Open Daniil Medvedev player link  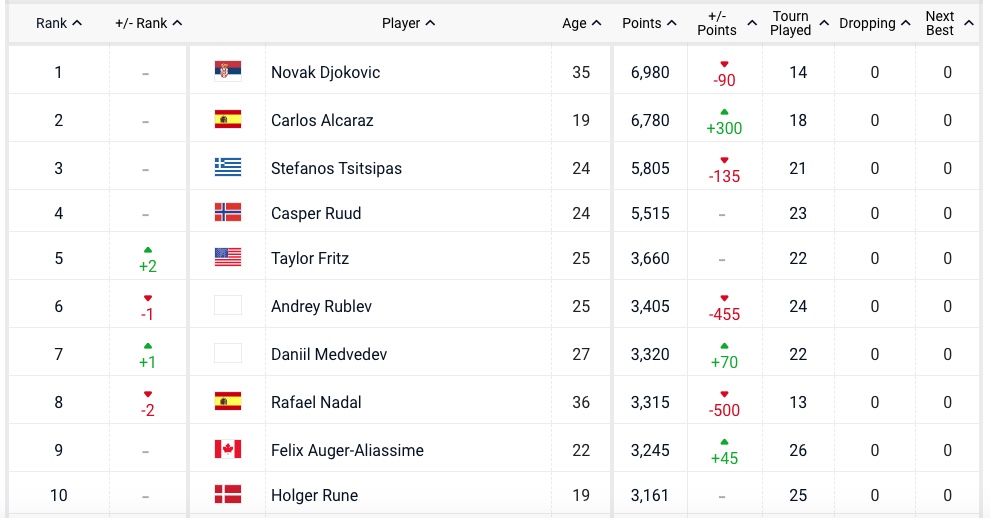point(329,354)
